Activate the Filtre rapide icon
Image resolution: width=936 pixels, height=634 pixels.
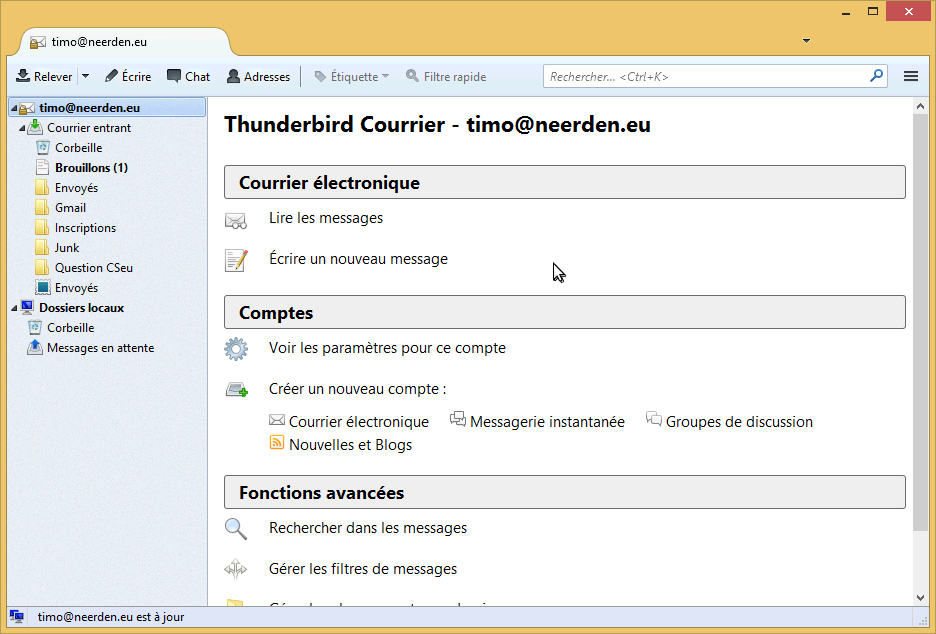tap(411, 76)
